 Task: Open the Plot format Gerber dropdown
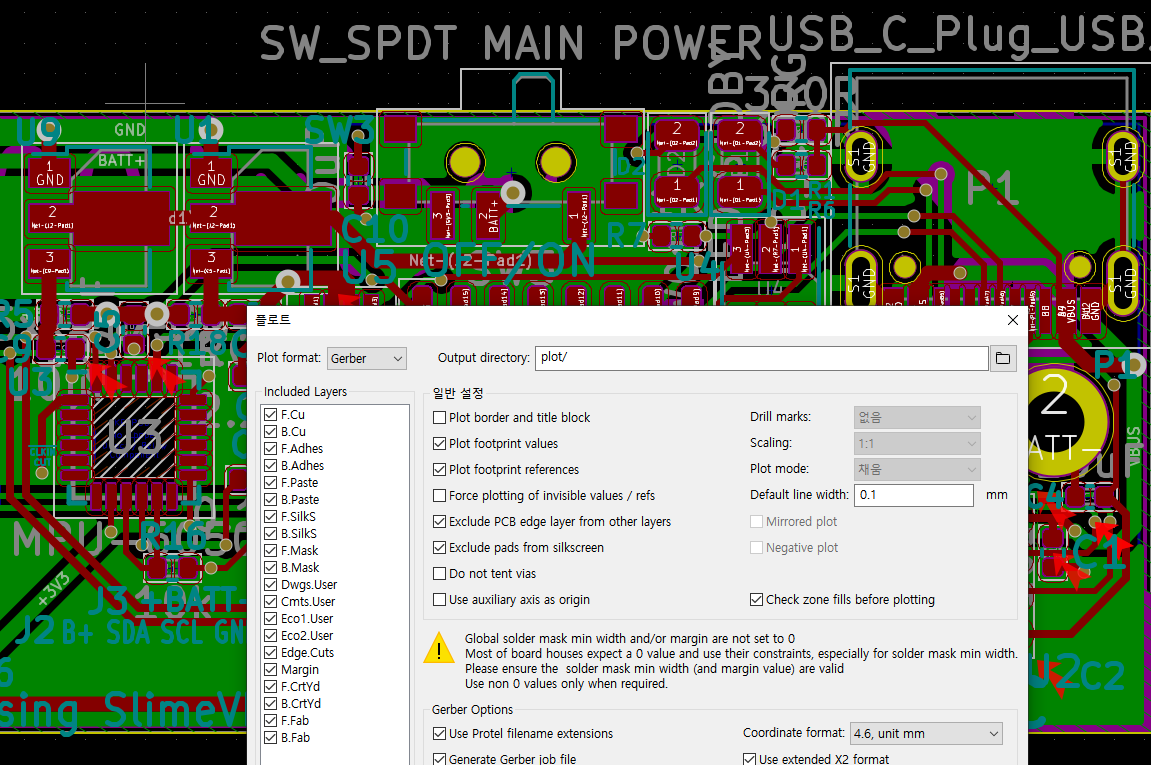366,358
